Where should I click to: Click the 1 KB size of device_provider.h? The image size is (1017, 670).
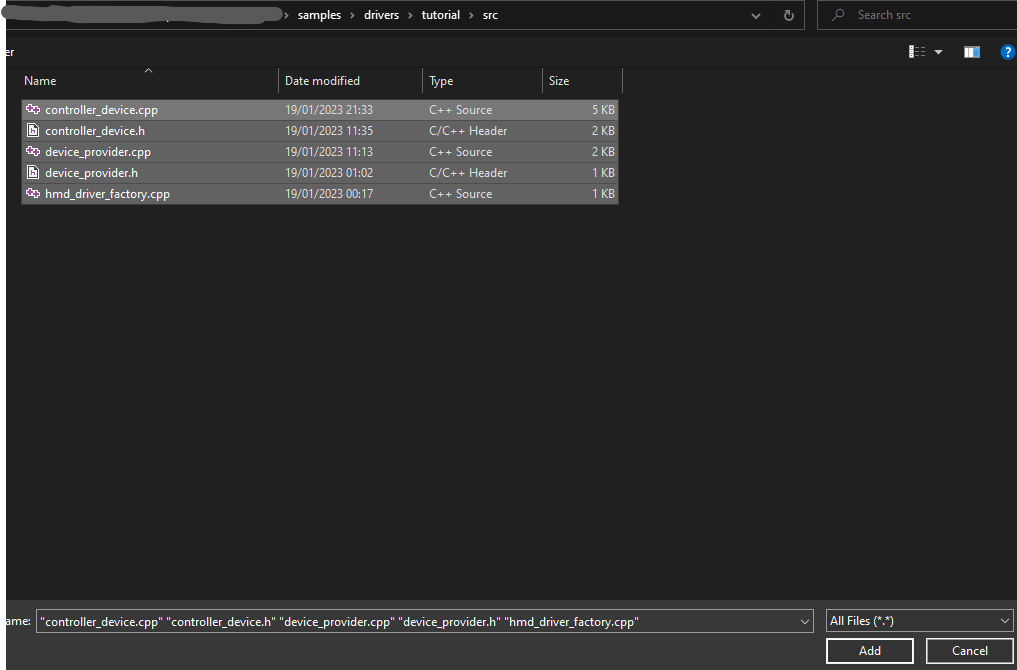[603, 173]
